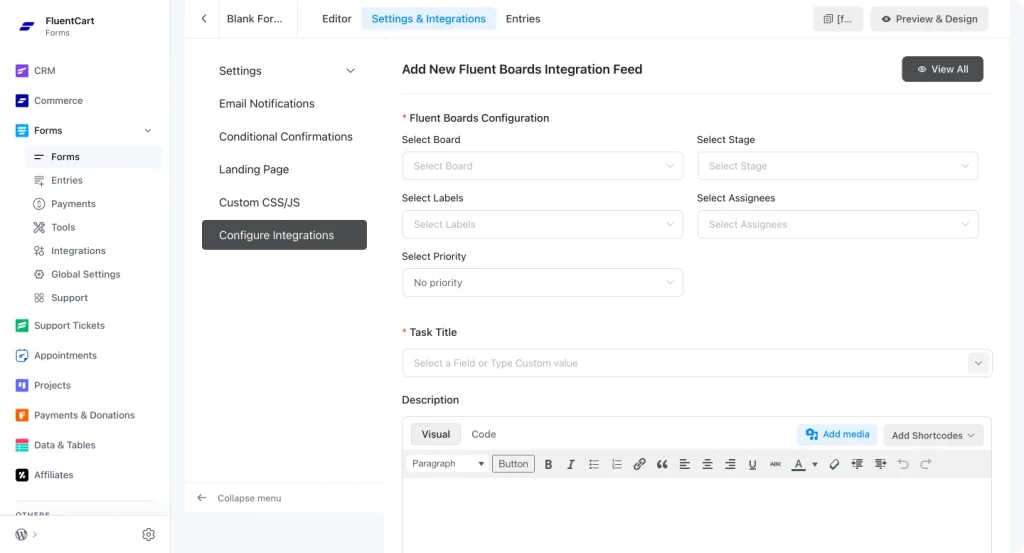Click the Button insert control in toolbar
This screenshot has height=553, width=1024.
coord(513,464)
